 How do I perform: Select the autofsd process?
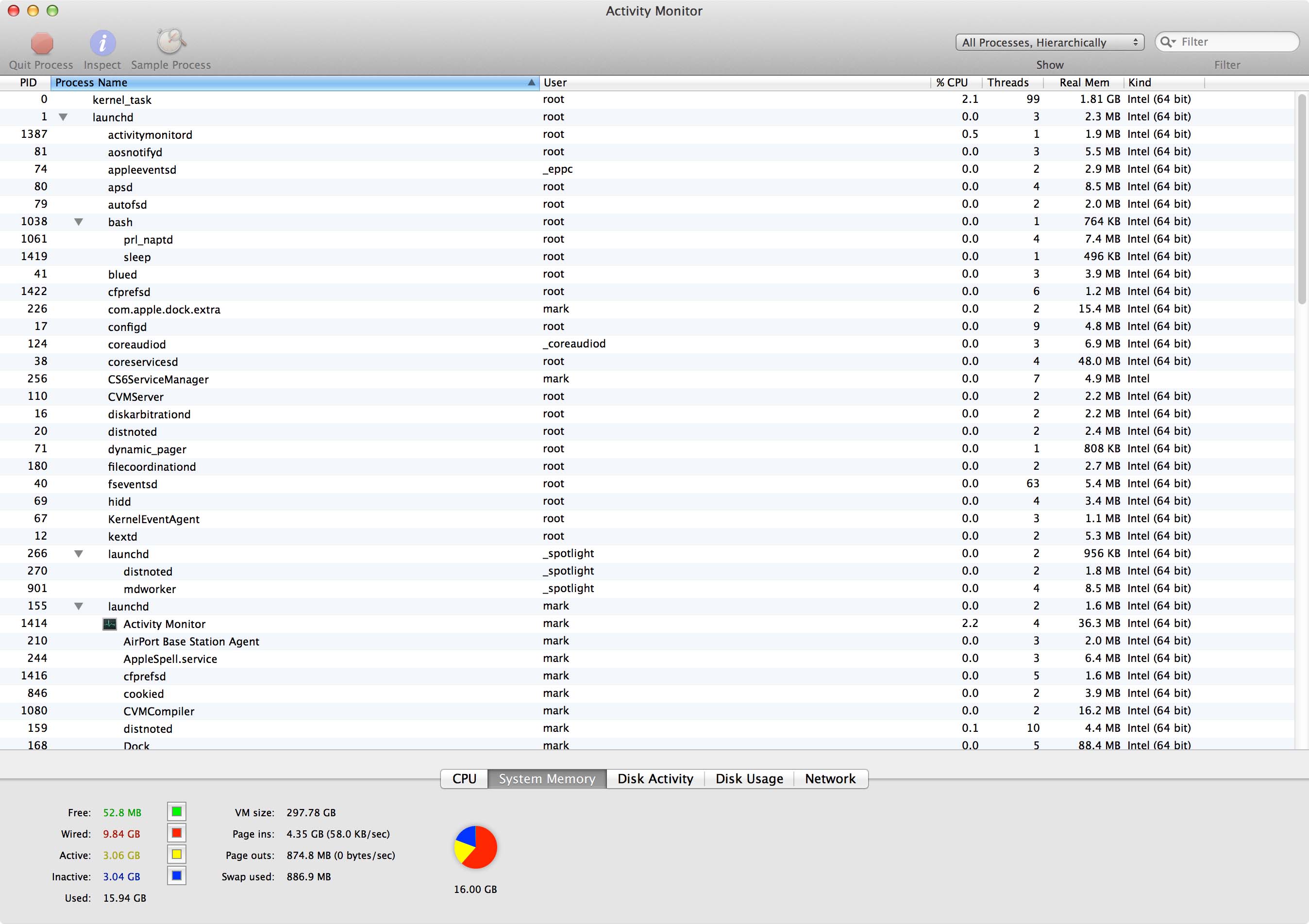647,204
